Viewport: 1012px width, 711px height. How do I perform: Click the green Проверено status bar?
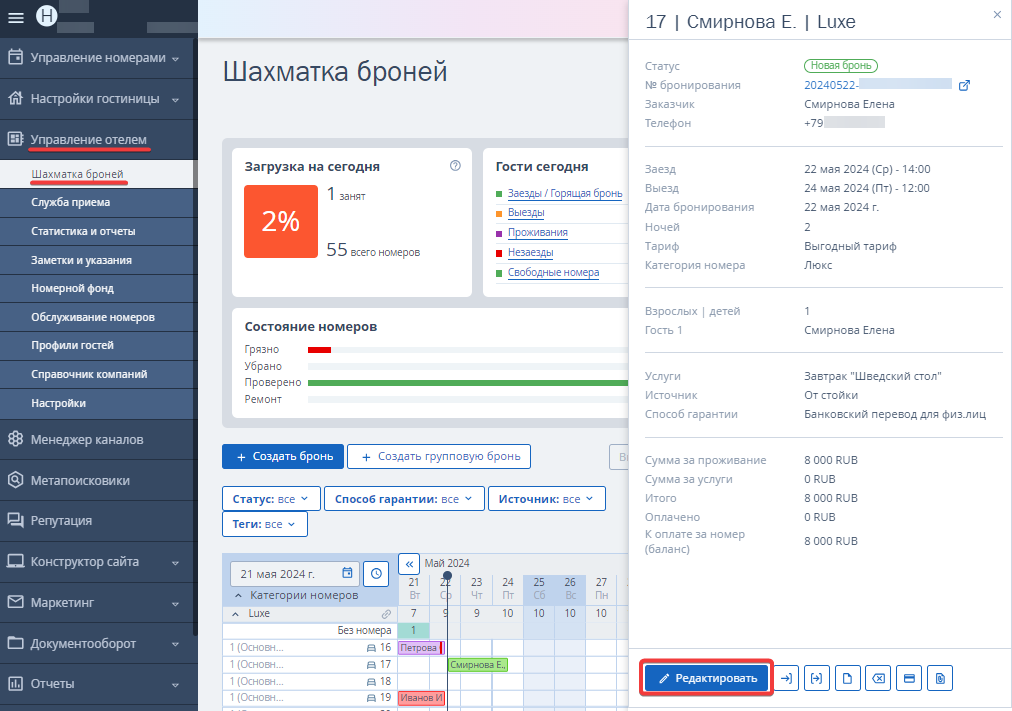pos(468,383)
